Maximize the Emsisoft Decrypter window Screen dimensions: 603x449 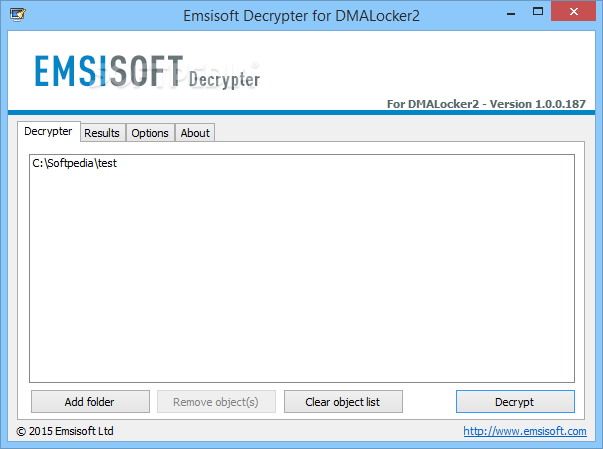[538, 12]
